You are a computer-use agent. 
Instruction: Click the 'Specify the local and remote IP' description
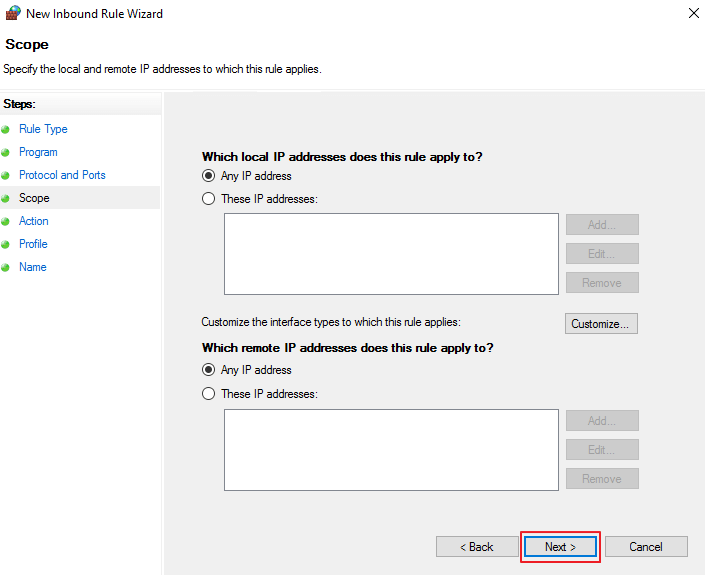pos(162,69)
